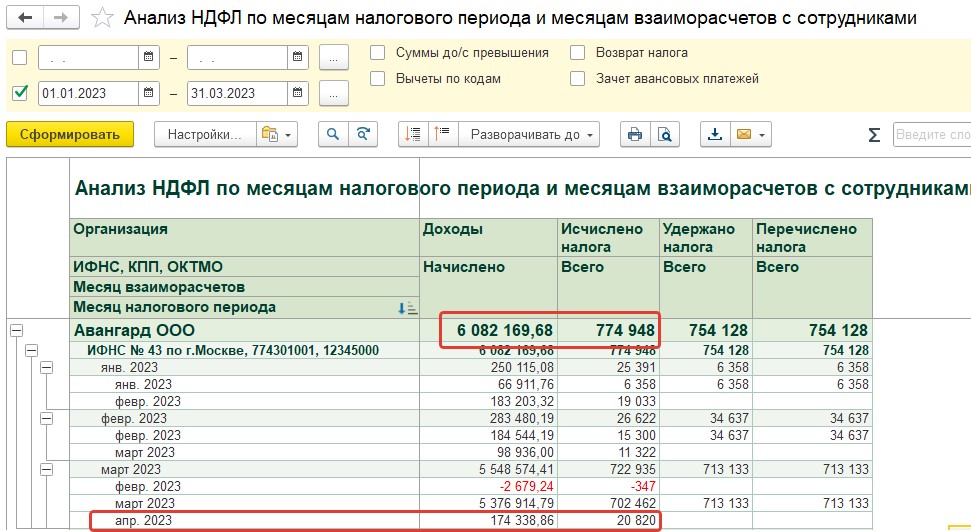
Task: Add report to favorites with star icon
Action: (x=102, y=18)
